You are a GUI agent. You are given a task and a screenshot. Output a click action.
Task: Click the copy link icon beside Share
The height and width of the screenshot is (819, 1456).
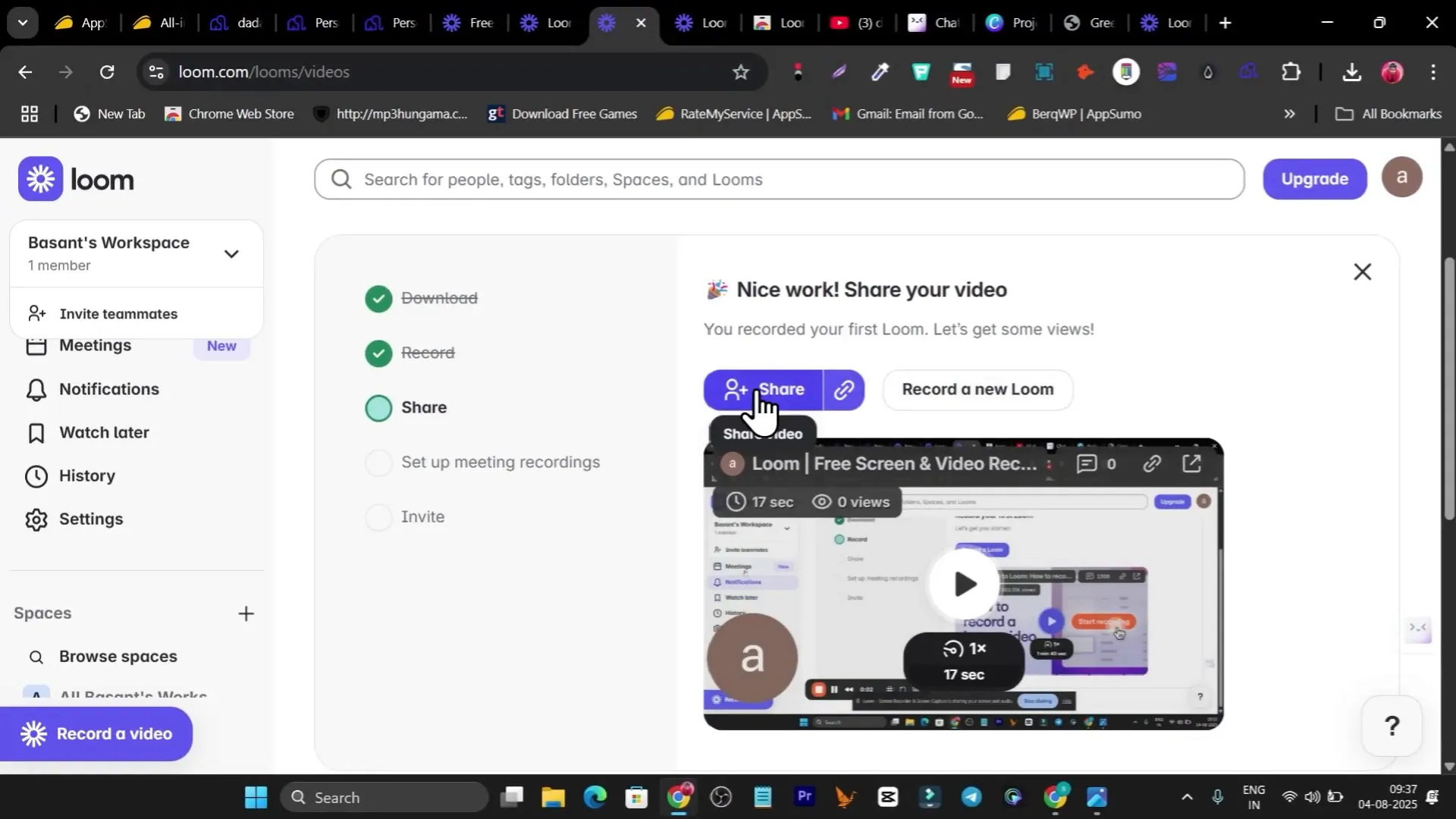(x=844, y=390)
